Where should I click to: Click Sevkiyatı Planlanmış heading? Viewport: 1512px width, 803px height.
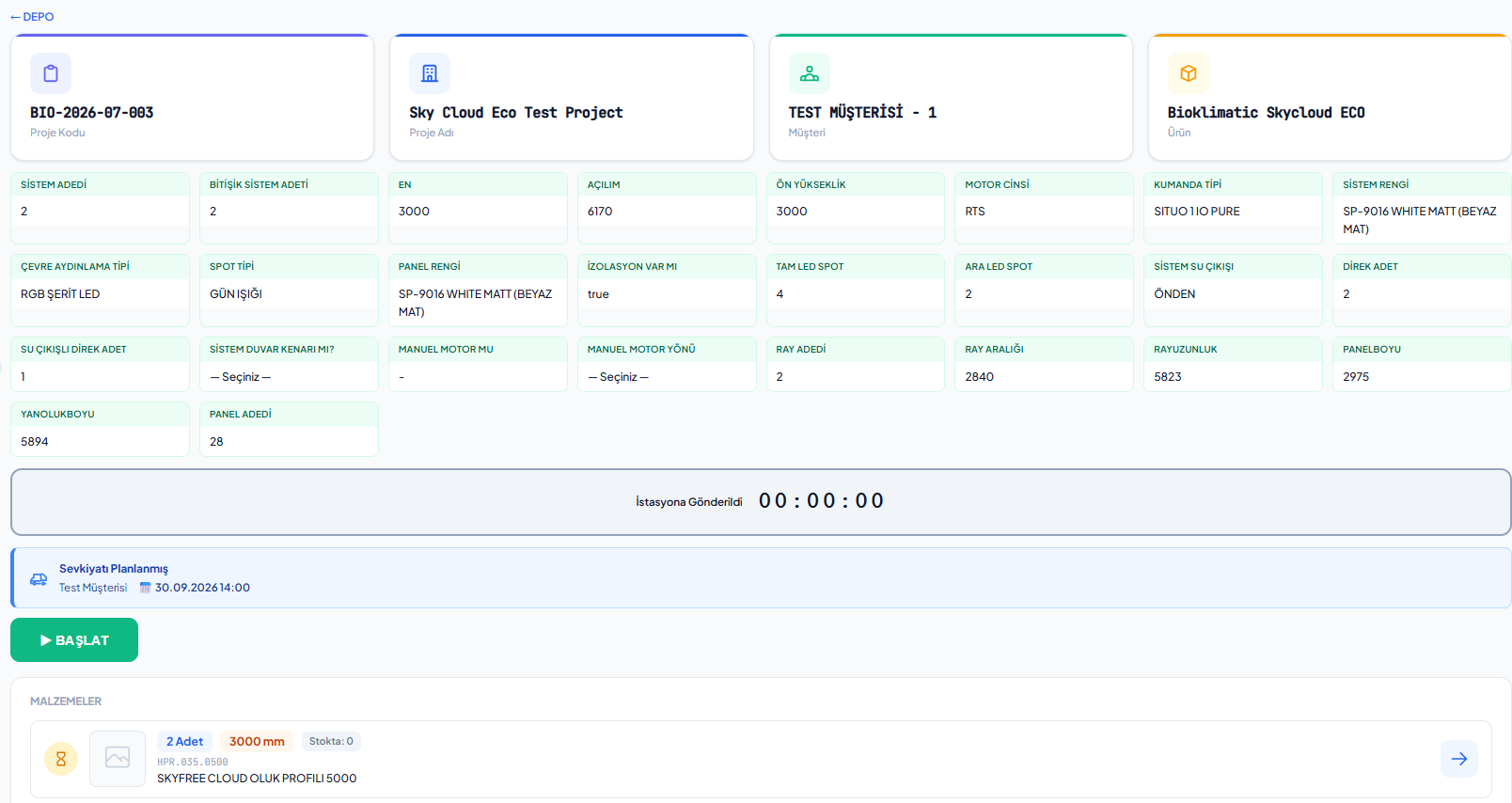point(114,569)
